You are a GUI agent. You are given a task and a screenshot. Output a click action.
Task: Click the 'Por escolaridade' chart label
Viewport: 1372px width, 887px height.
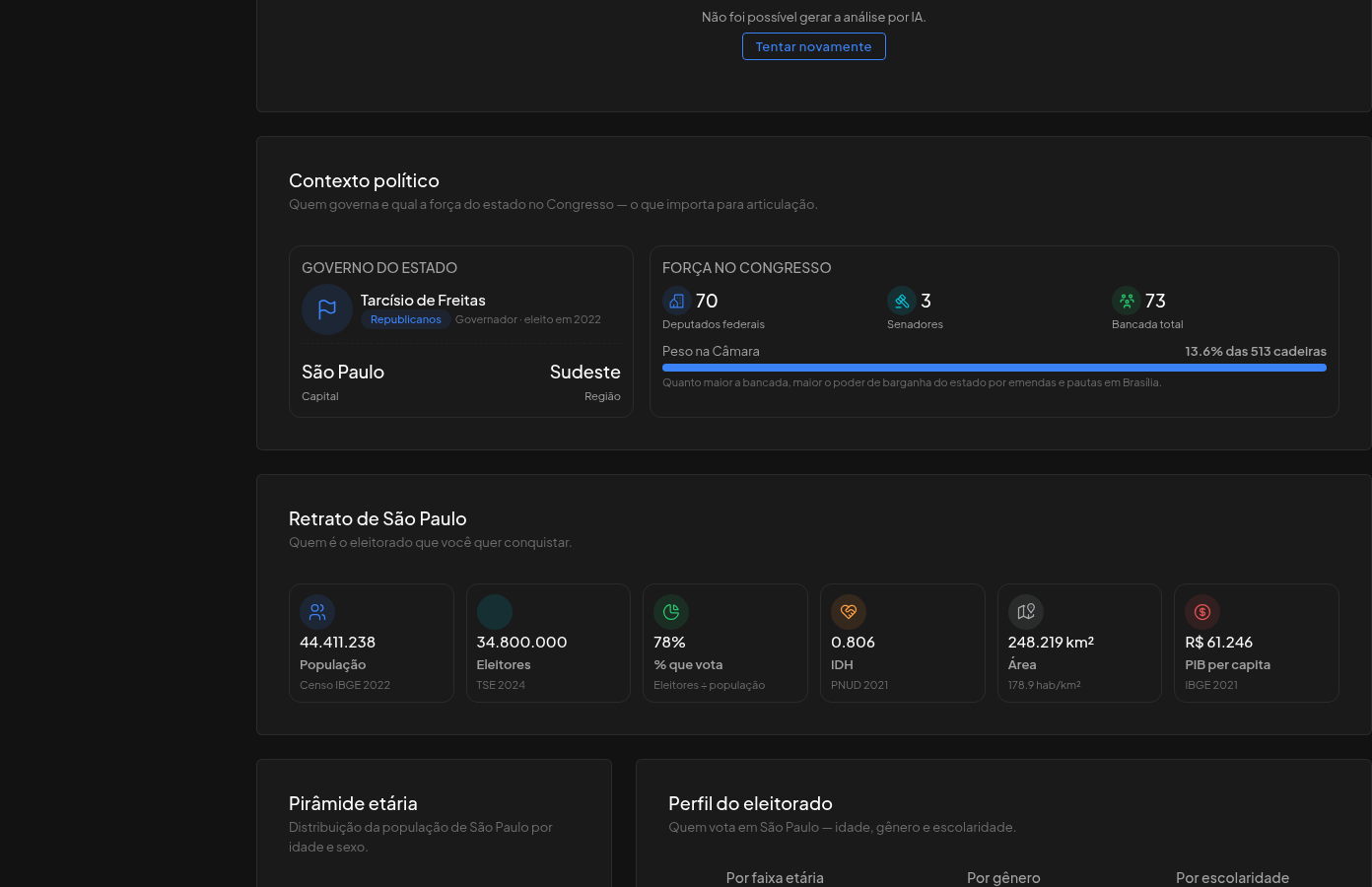point(1232,878)
